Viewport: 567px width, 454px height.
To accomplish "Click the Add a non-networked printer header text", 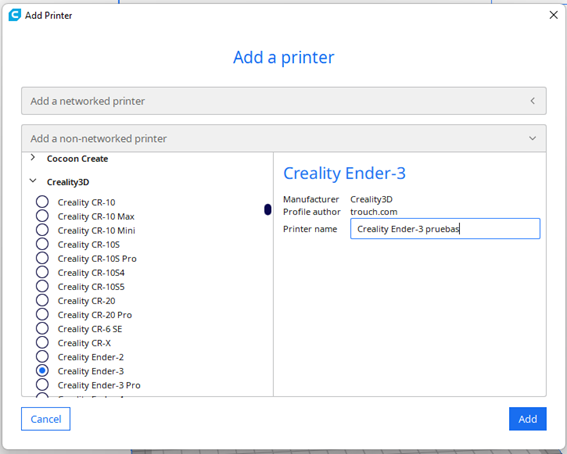I will [x=98, y=138].
